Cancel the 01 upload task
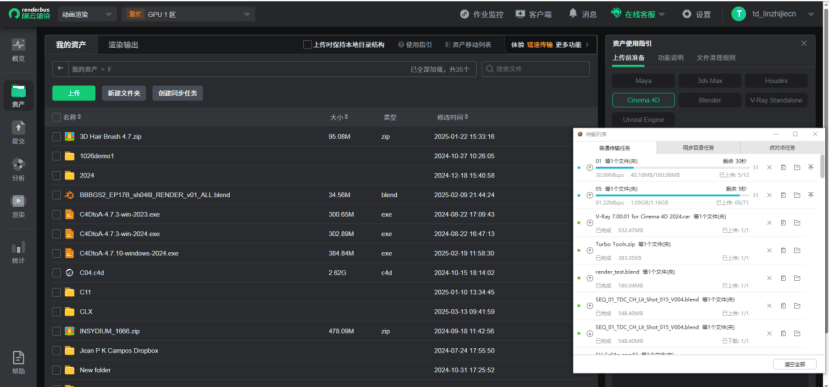 (x=769, y=167)
